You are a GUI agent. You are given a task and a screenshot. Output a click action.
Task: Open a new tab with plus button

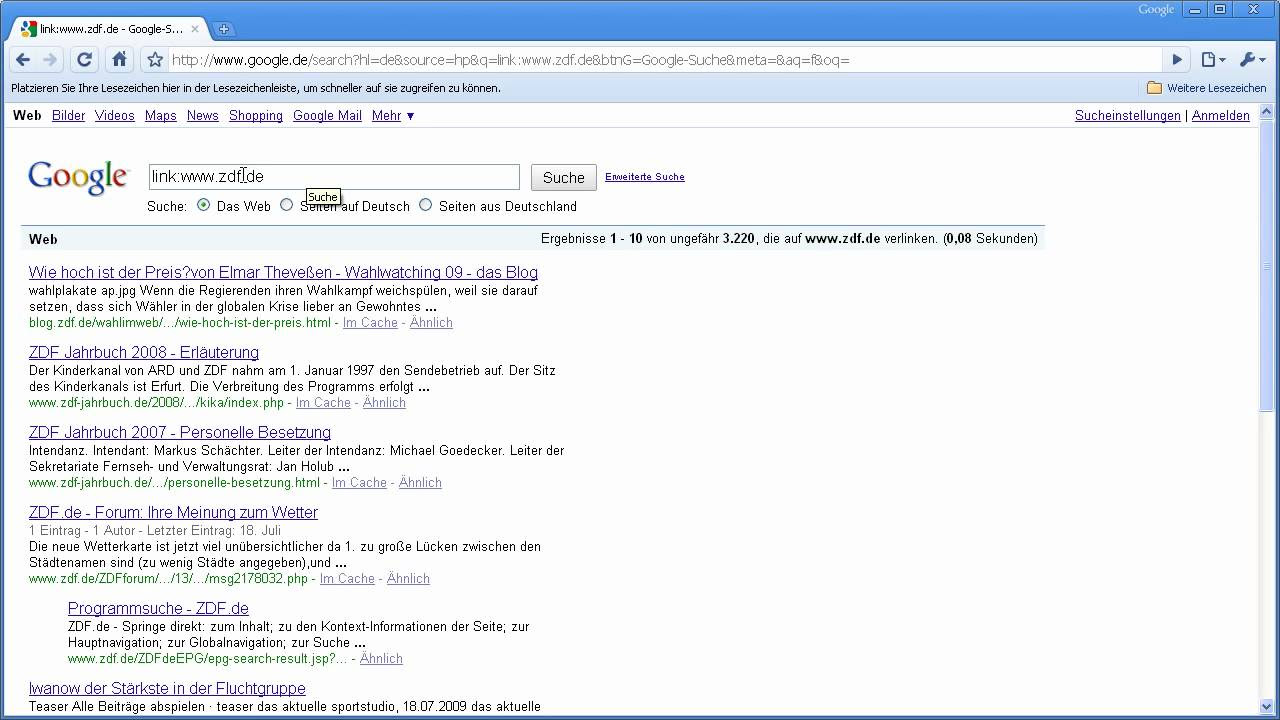pyautogui.click(x=224, y=29)
